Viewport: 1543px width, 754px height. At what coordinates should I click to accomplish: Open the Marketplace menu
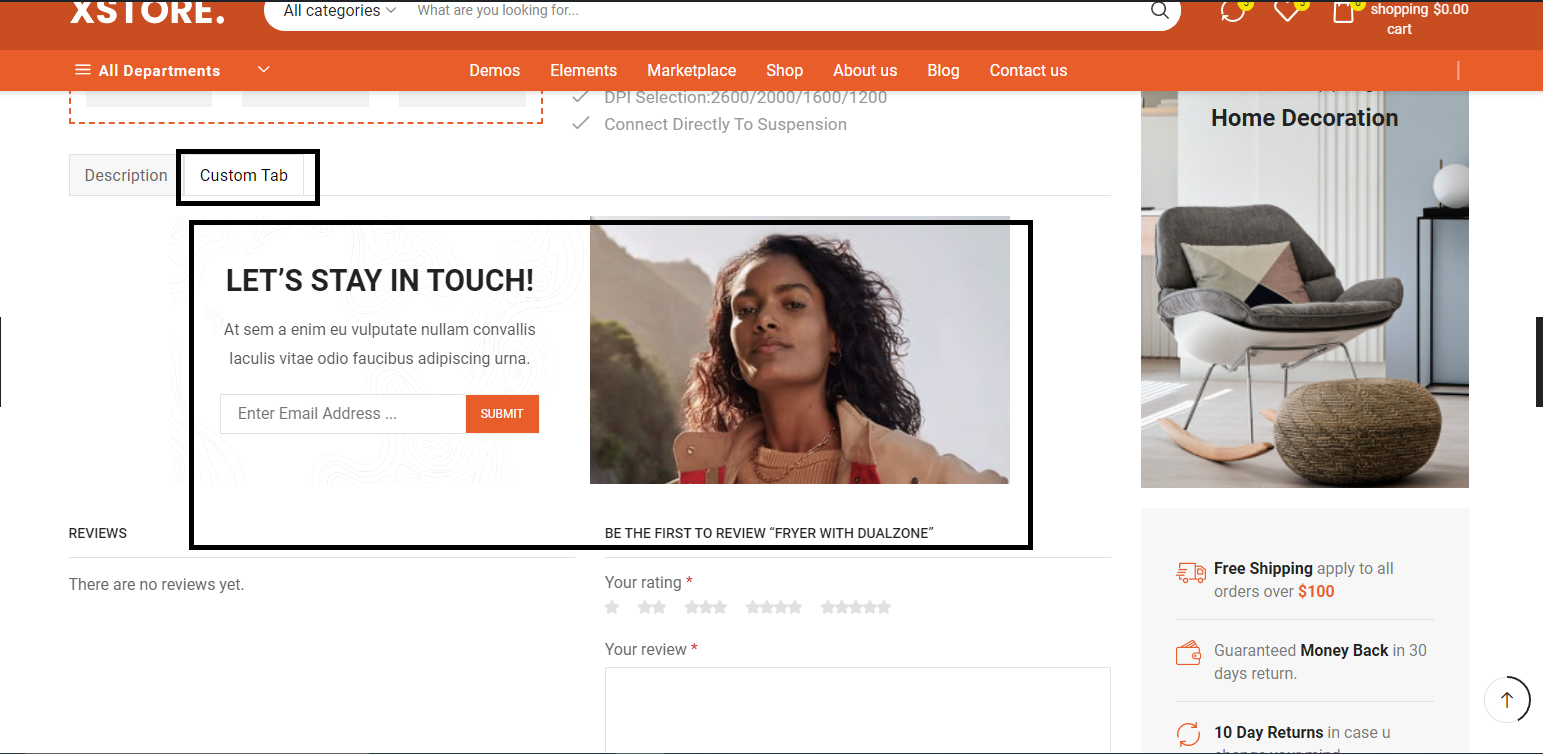(x=692, y=70)
